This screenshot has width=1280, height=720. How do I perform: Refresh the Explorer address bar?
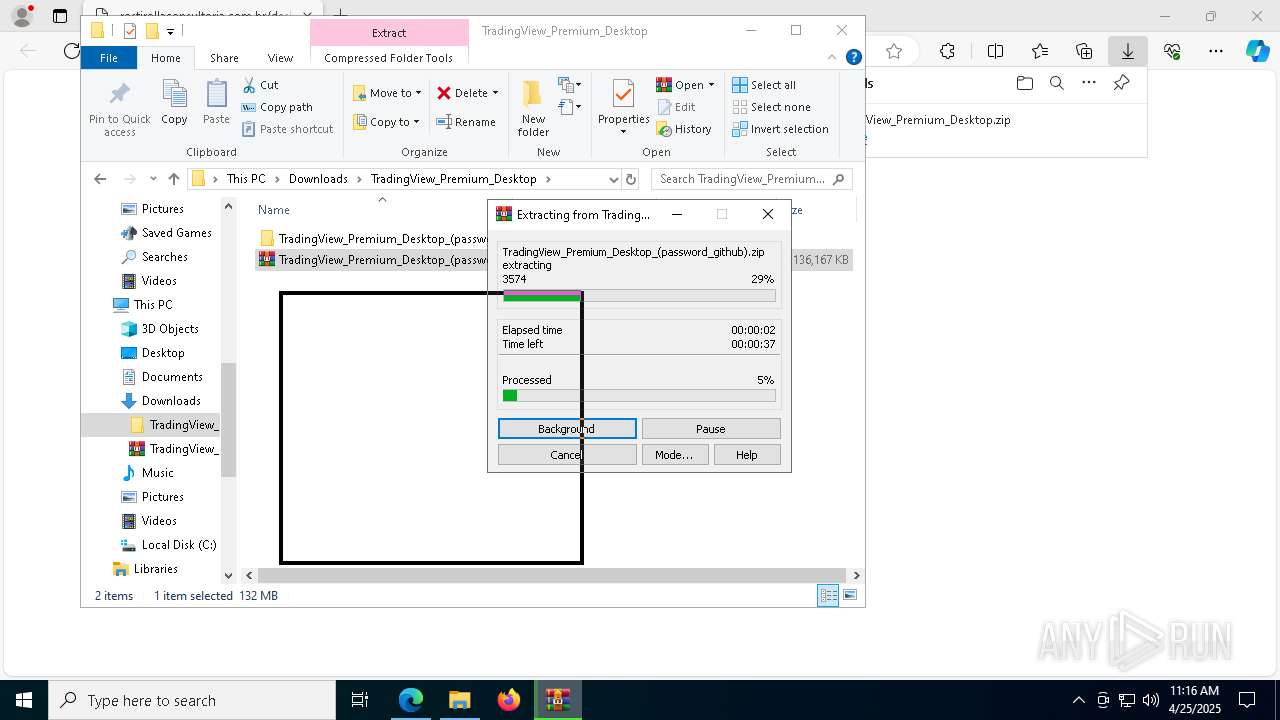[x=631, y=179]
